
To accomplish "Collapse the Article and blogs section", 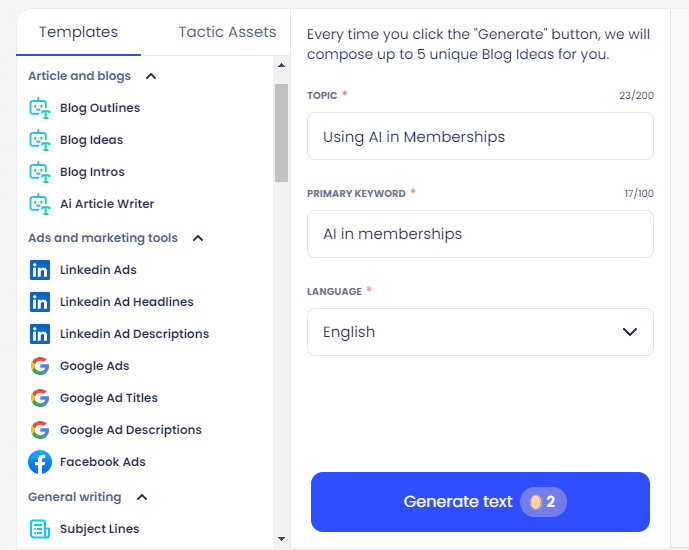I will (x=151, y=76).
